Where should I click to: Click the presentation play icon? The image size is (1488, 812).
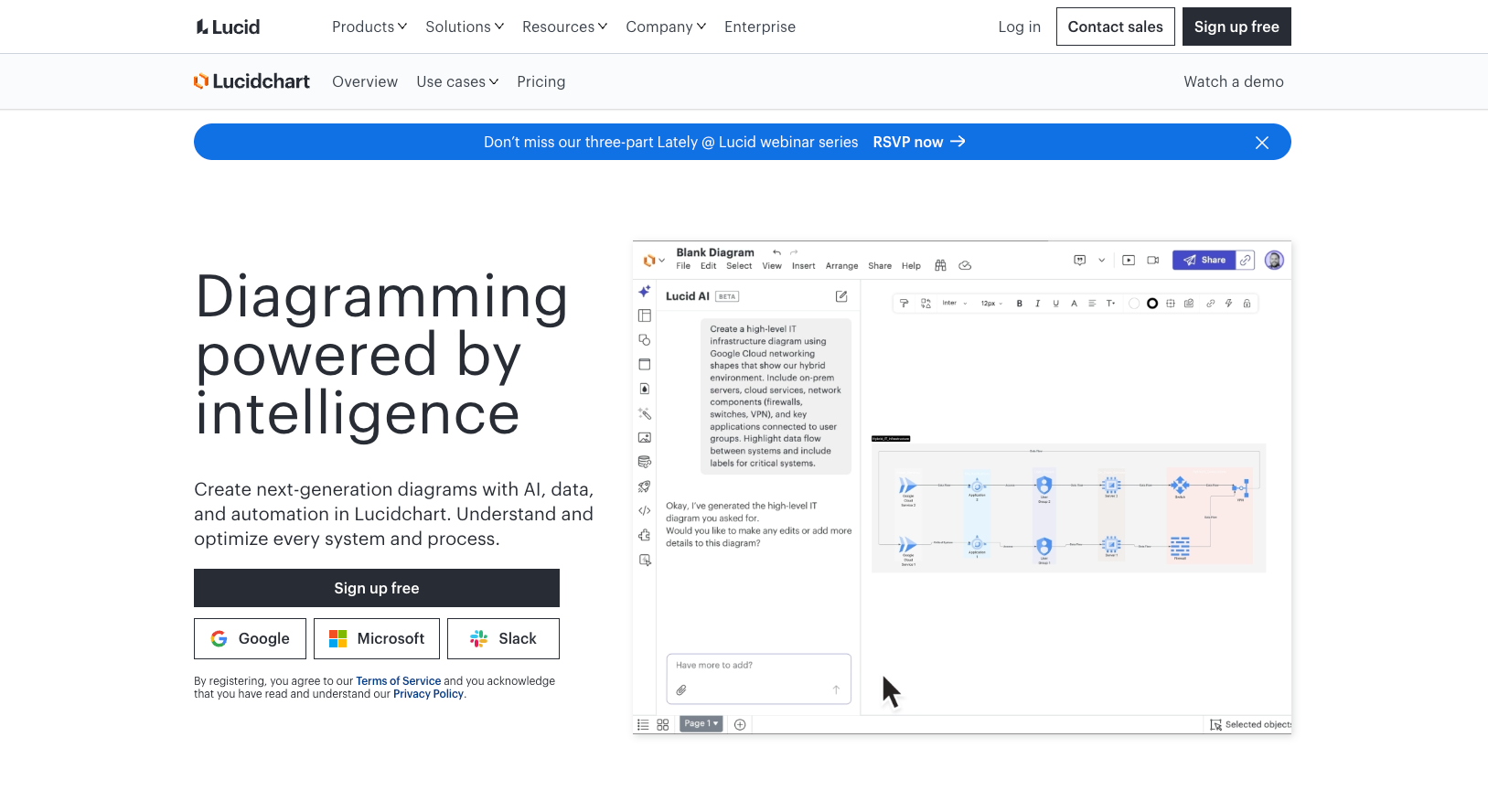coord(1129,261)
